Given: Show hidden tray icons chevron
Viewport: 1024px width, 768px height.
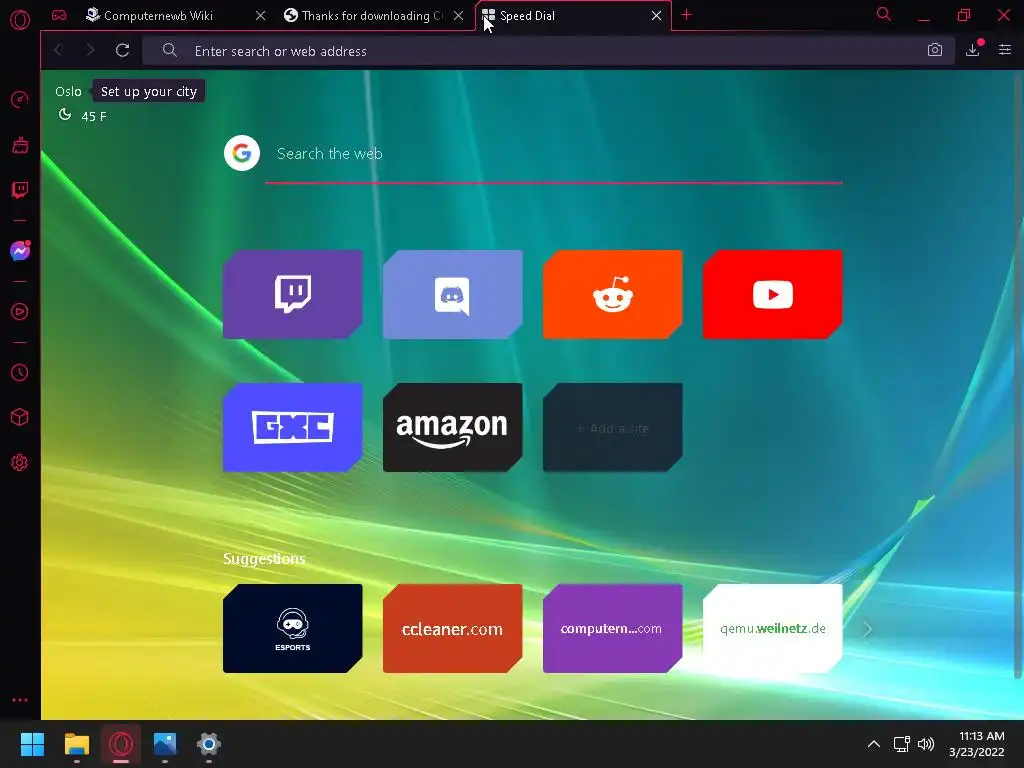Looking at the screenshot, I should click(873, 744).
